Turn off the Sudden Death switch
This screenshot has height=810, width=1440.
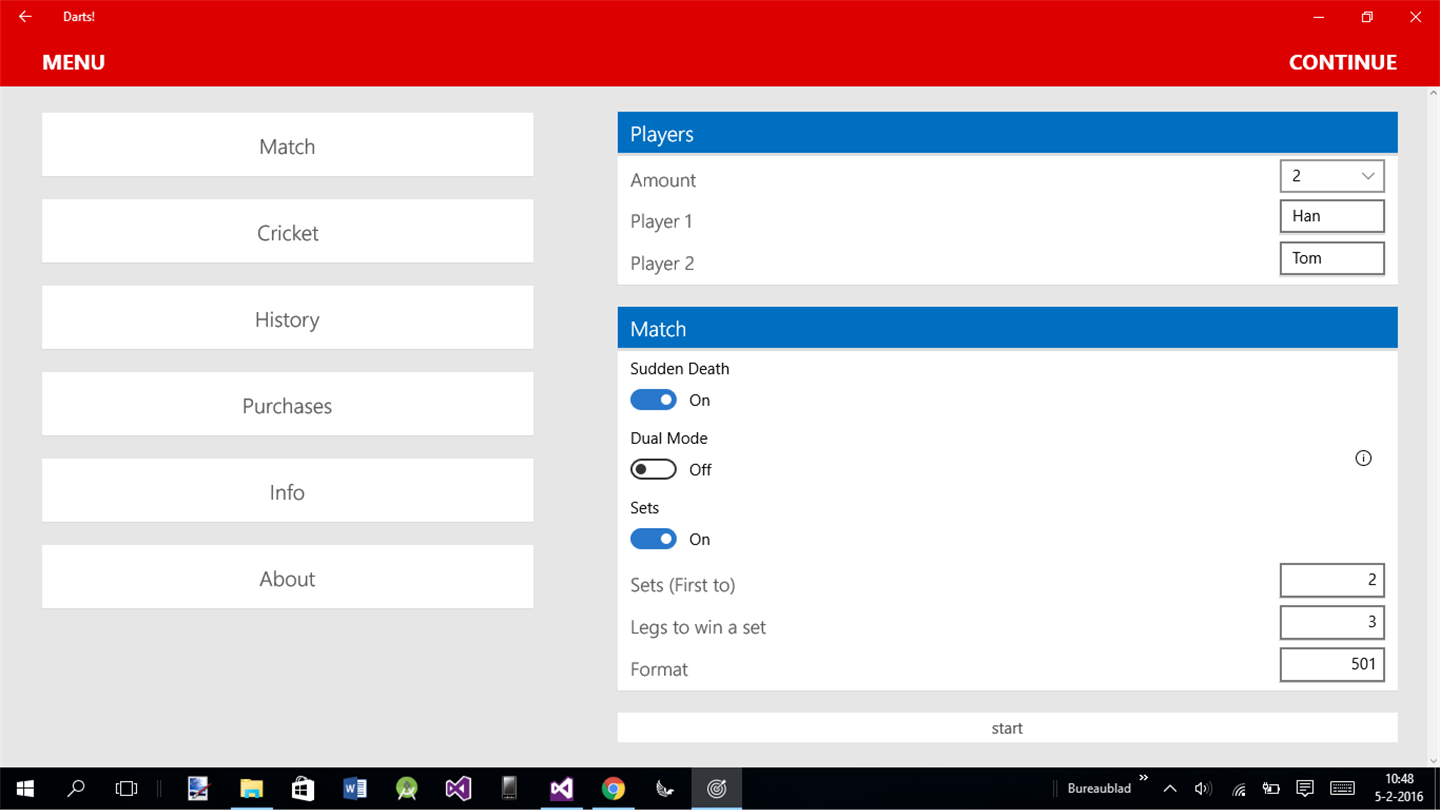click(x=653, y=400)
